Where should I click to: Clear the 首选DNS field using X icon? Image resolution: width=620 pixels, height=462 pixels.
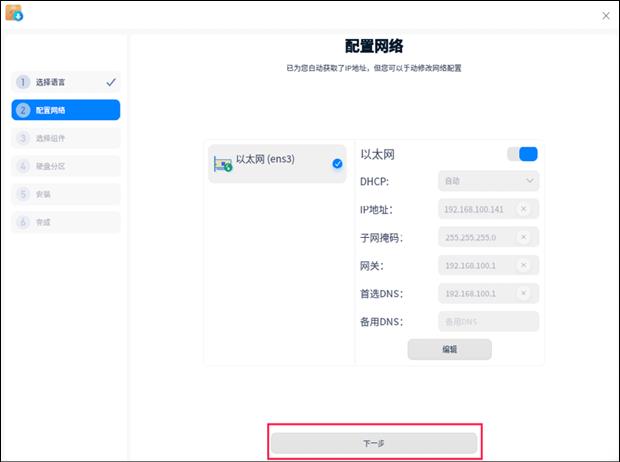[x=523, y=293]
